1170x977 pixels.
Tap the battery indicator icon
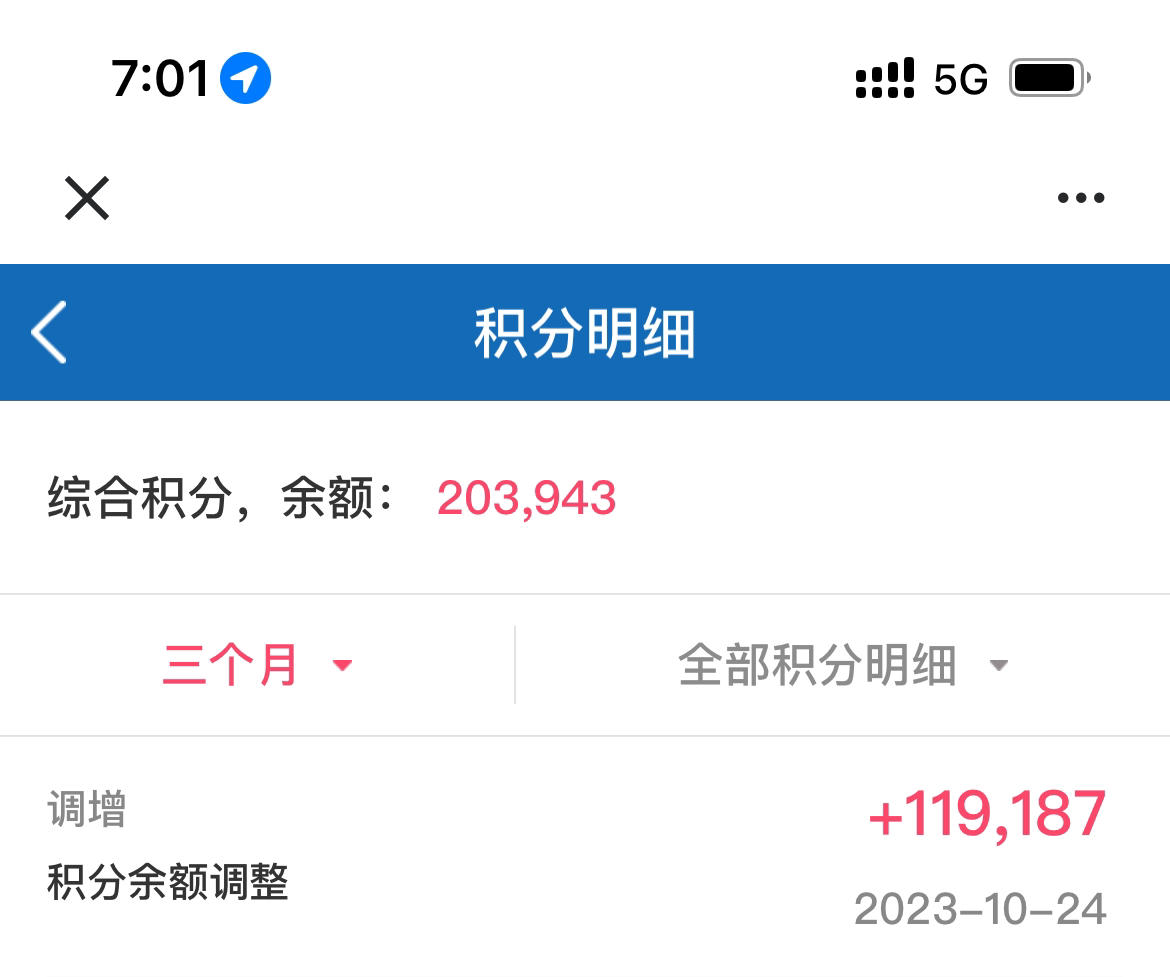tap(1050, 78)
